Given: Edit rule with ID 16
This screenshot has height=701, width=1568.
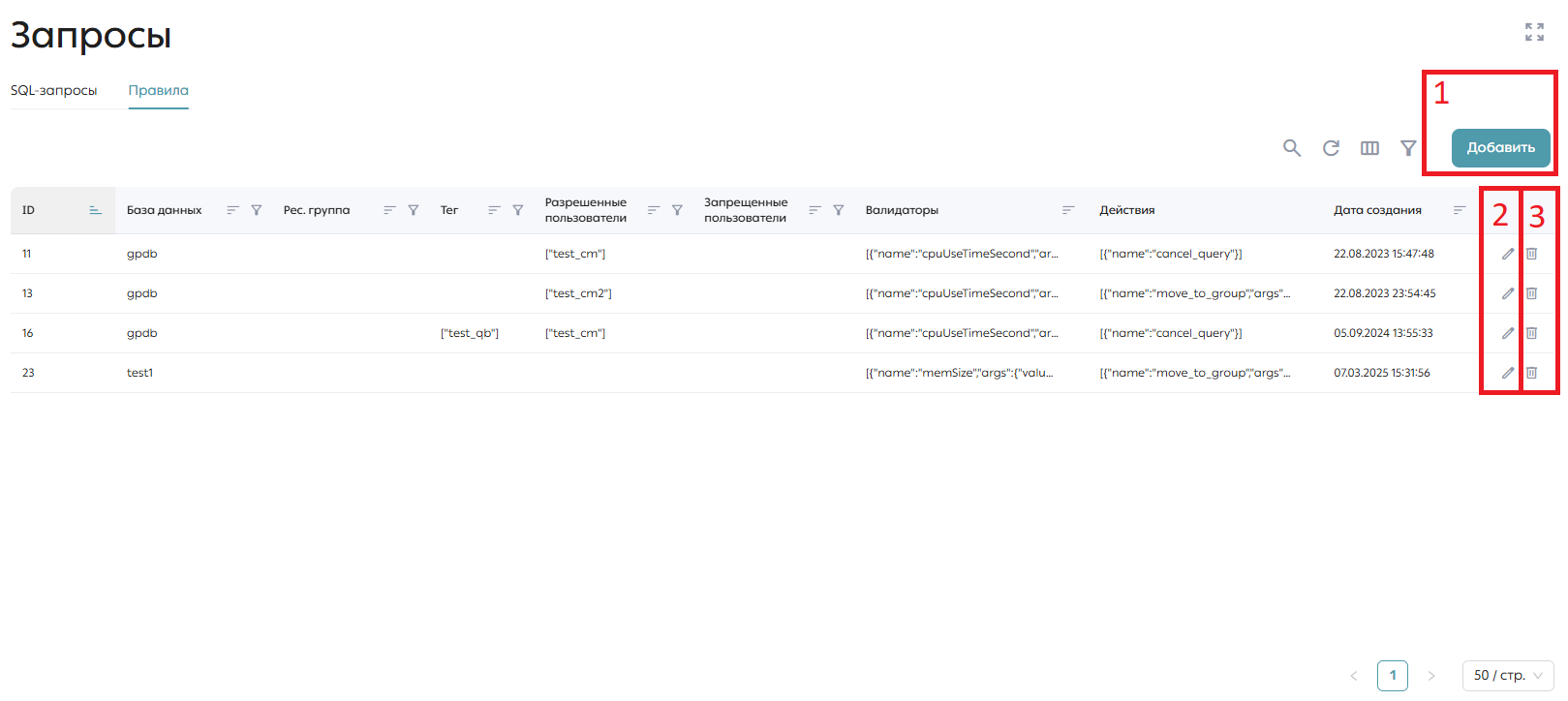Looking at the screenshot, I should point(1508,333).
